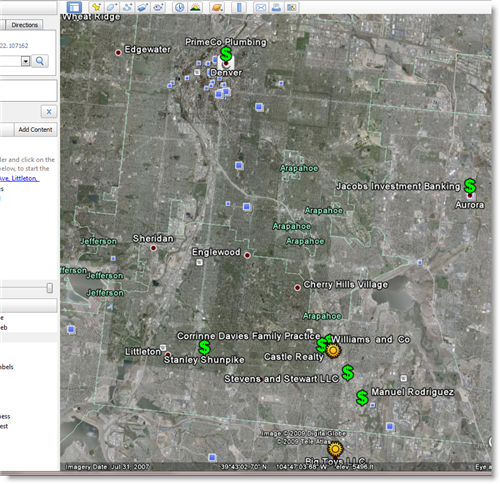The image size is (500, 484).
Task: Open the Big Toys LLC sun placemark
Action: [x=335, y=449]
